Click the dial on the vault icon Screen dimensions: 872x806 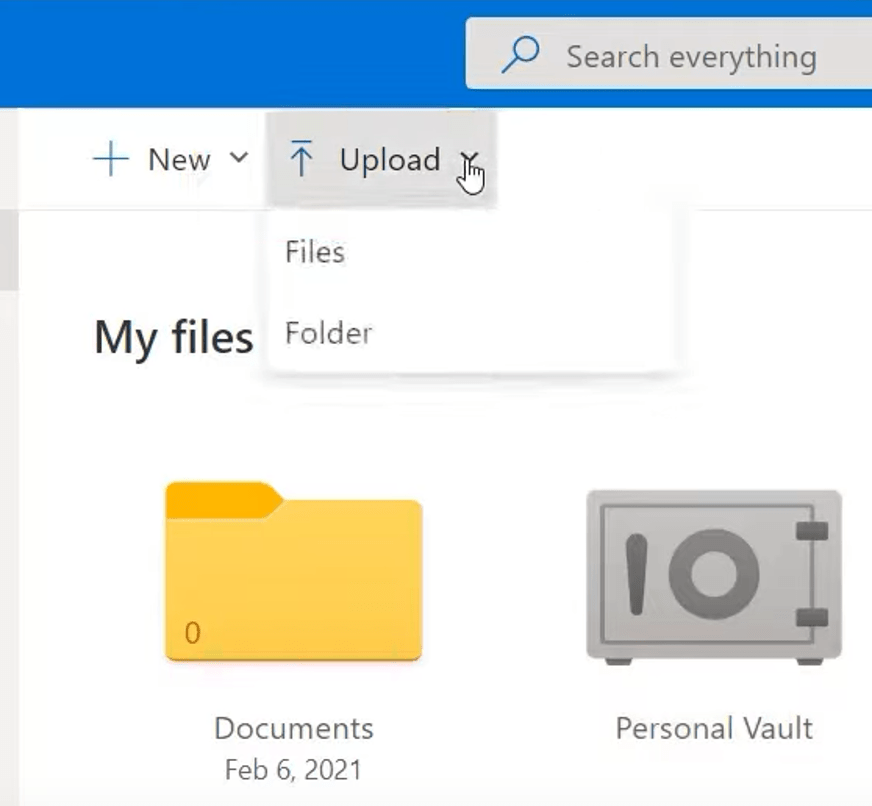coord(714,574)
